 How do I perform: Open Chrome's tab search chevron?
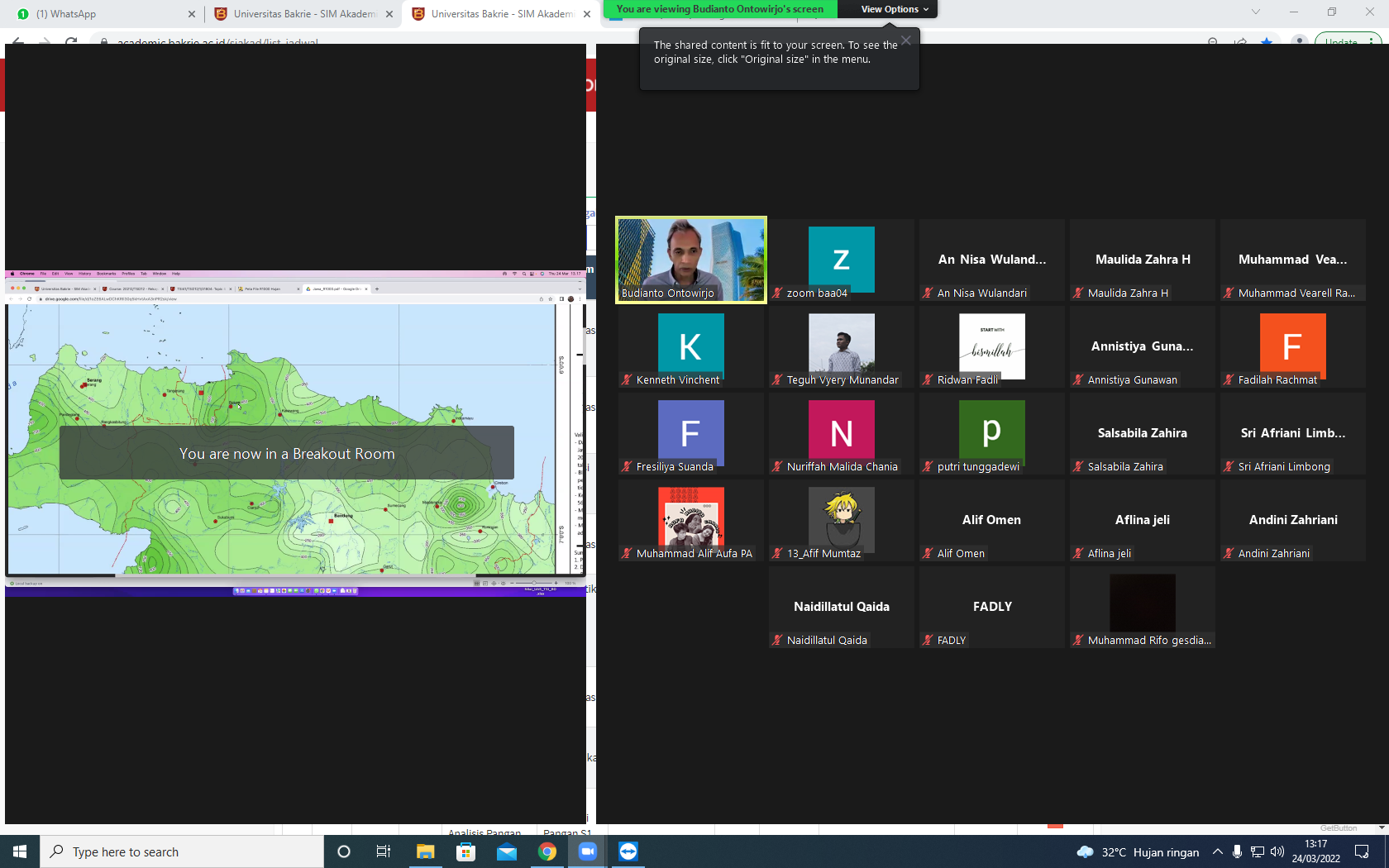pos(1256,12)
